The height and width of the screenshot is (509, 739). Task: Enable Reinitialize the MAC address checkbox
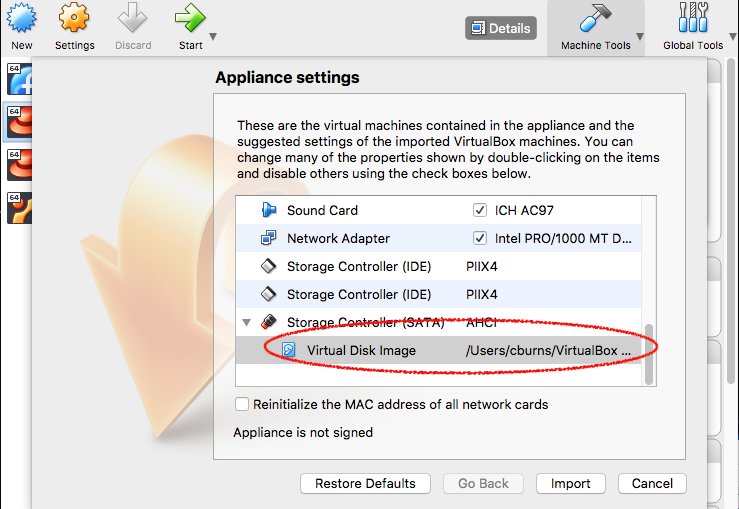click(241, 405)
